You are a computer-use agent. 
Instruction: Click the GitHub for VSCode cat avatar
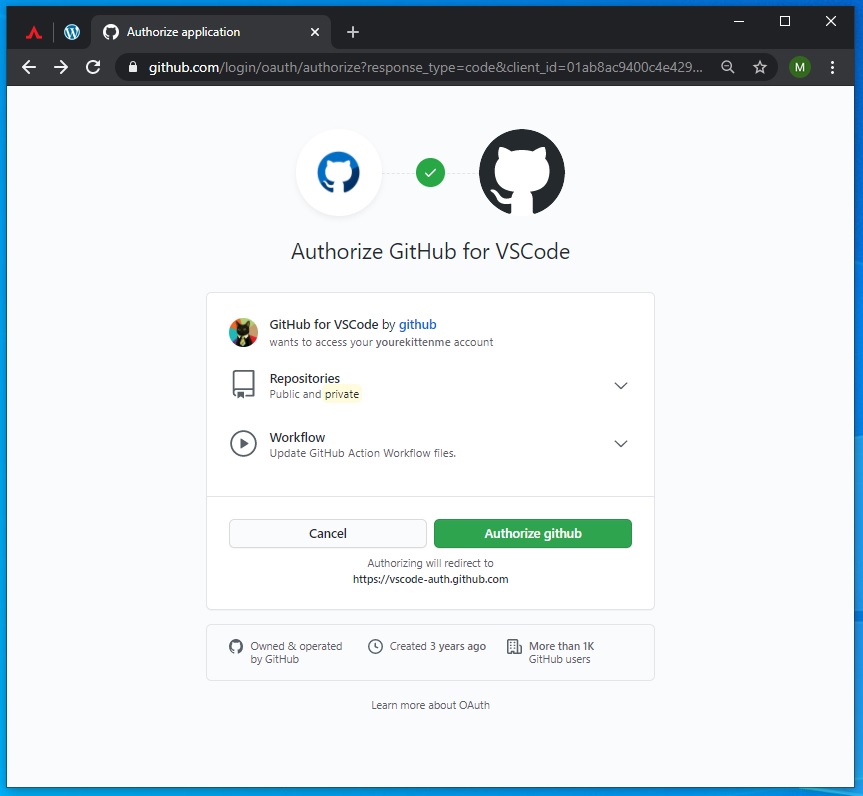pyautogui.click(x=243, y=332)
